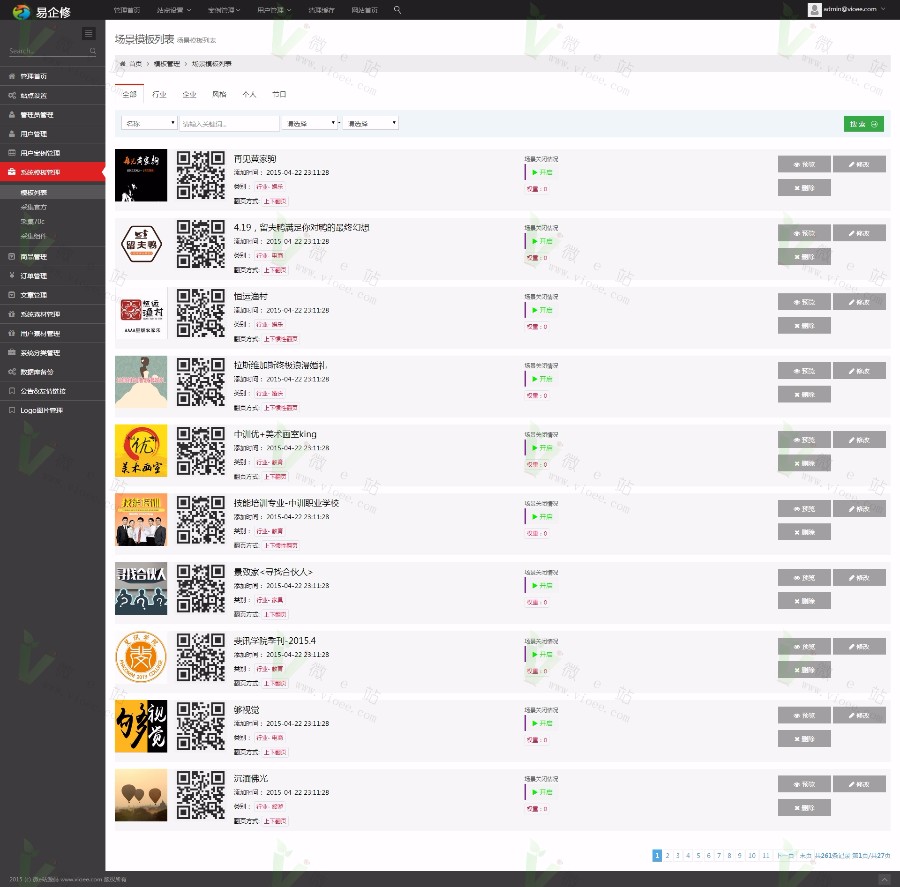Expand the 用户管理 menu in top navigation
This screenshot has width=900, height=887.
click(x=274, y=10)
